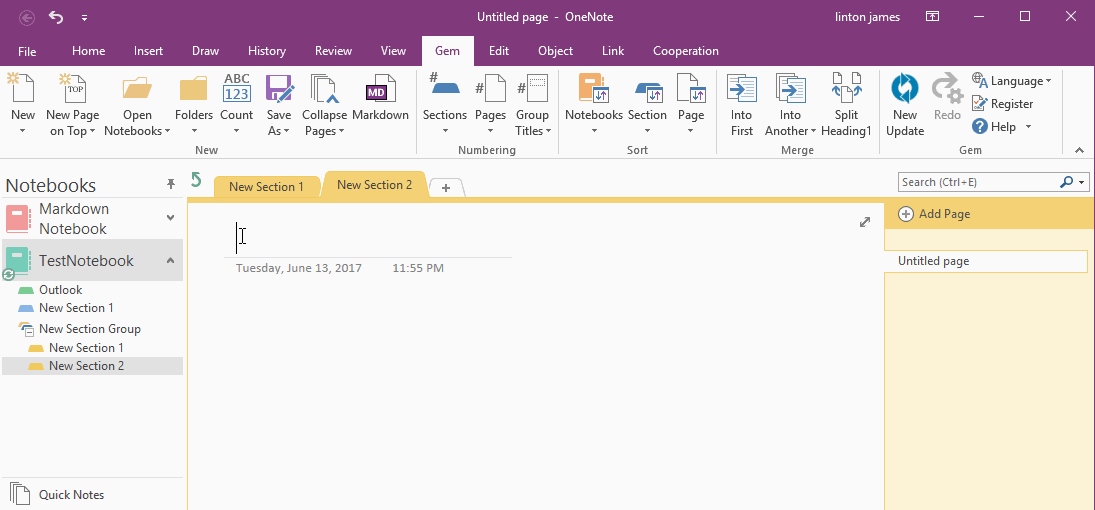Open the Folders dropdown arrow

pyautogui.click(x=193, y=131)
